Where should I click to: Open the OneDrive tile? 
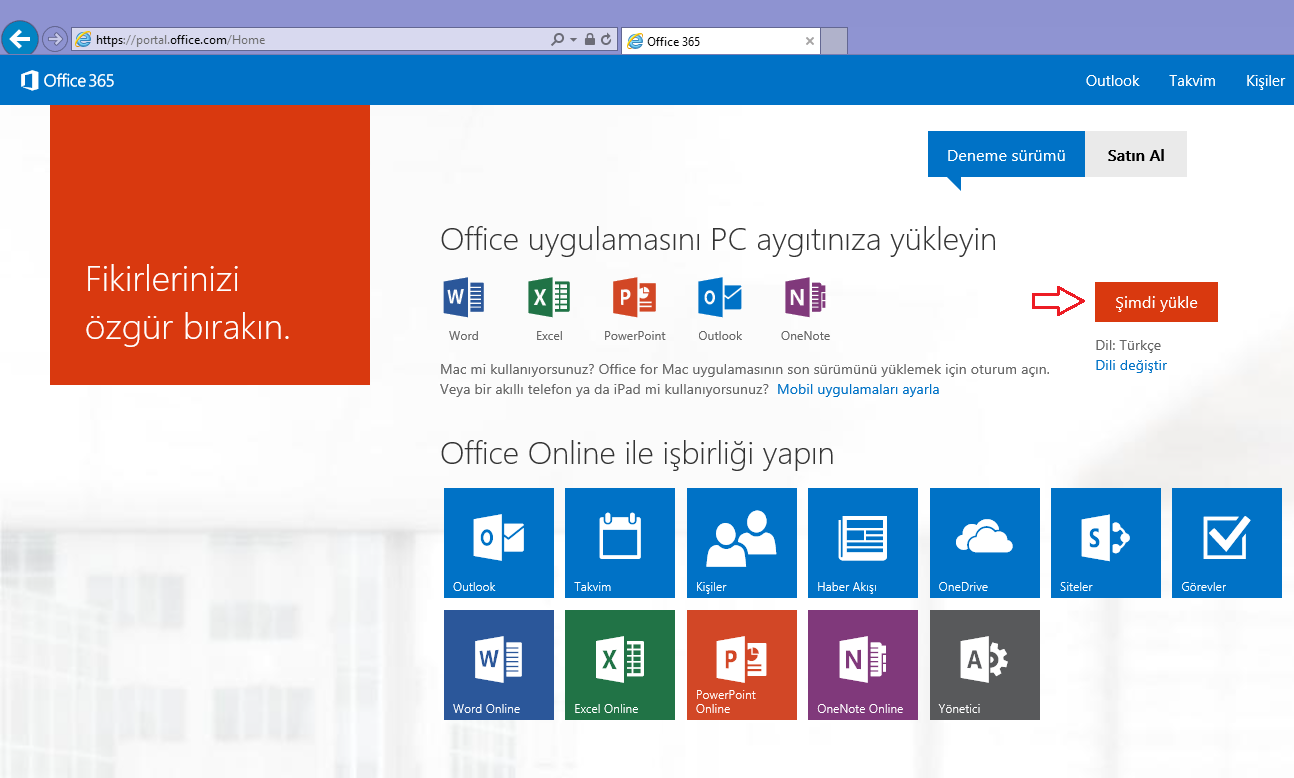pyautogui.click(x=985, y=543)
